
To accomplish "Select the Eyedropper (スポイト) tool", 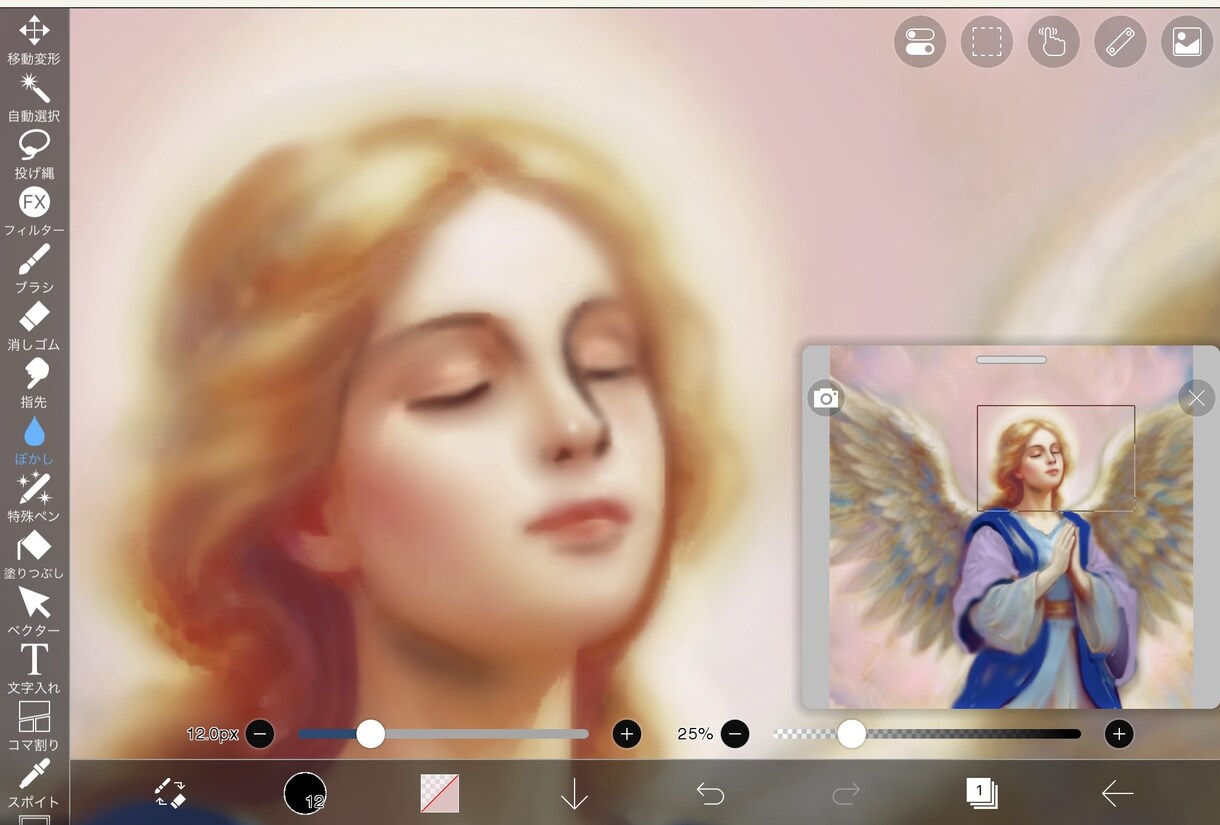I will click(34, 783).
